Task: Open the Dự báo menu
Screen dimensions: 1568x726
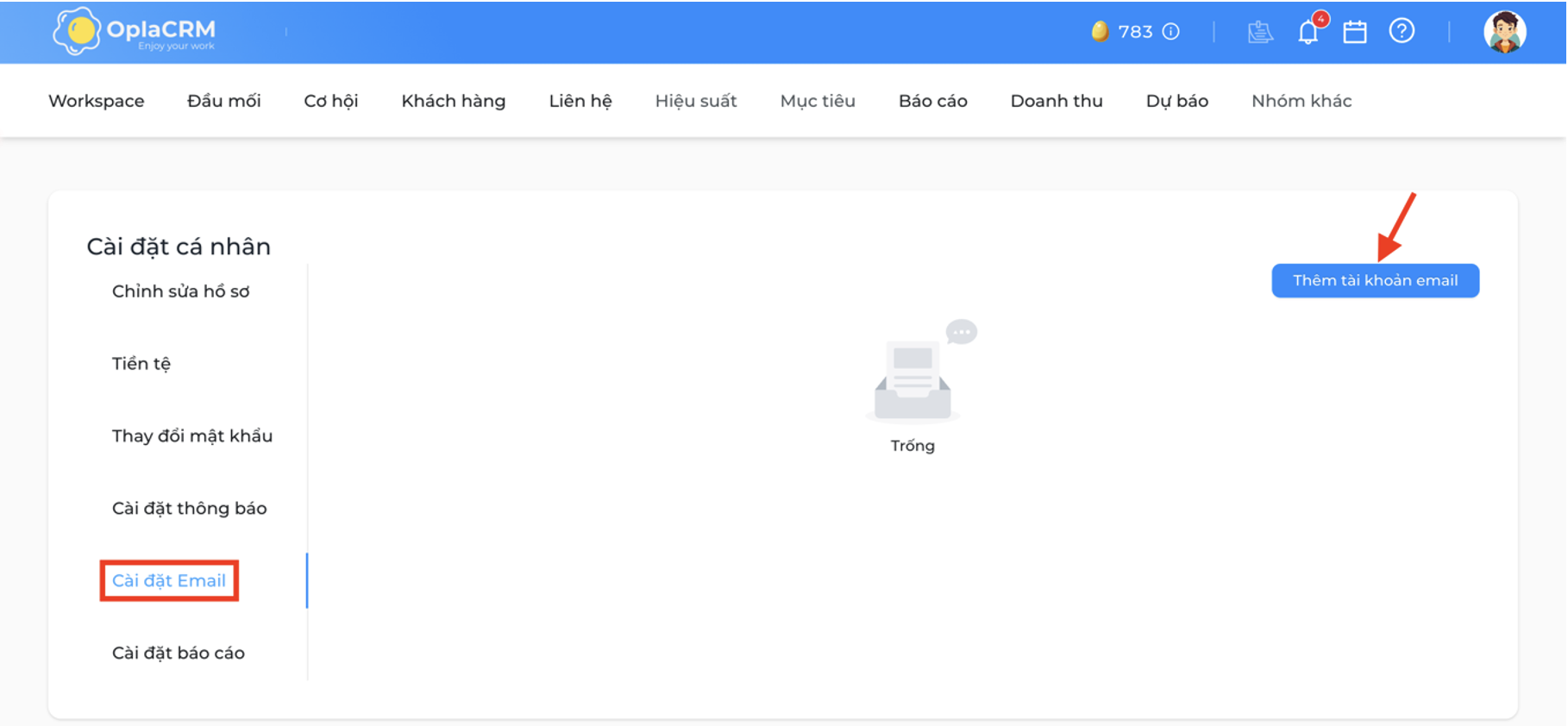Action: click(1177, 101)
